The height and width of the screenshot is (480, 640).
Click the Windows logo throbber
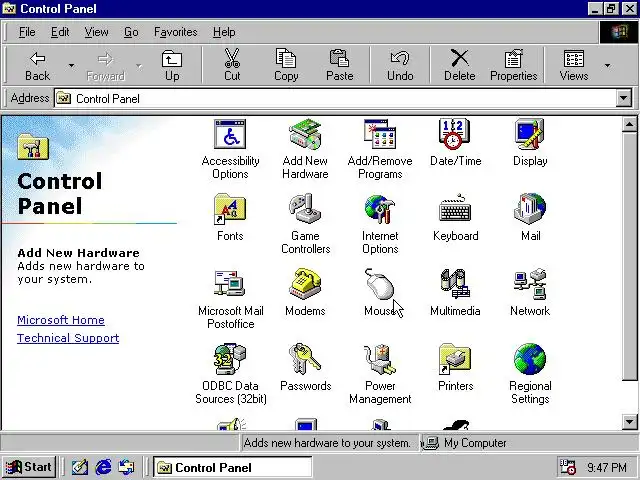click(619, 32)
